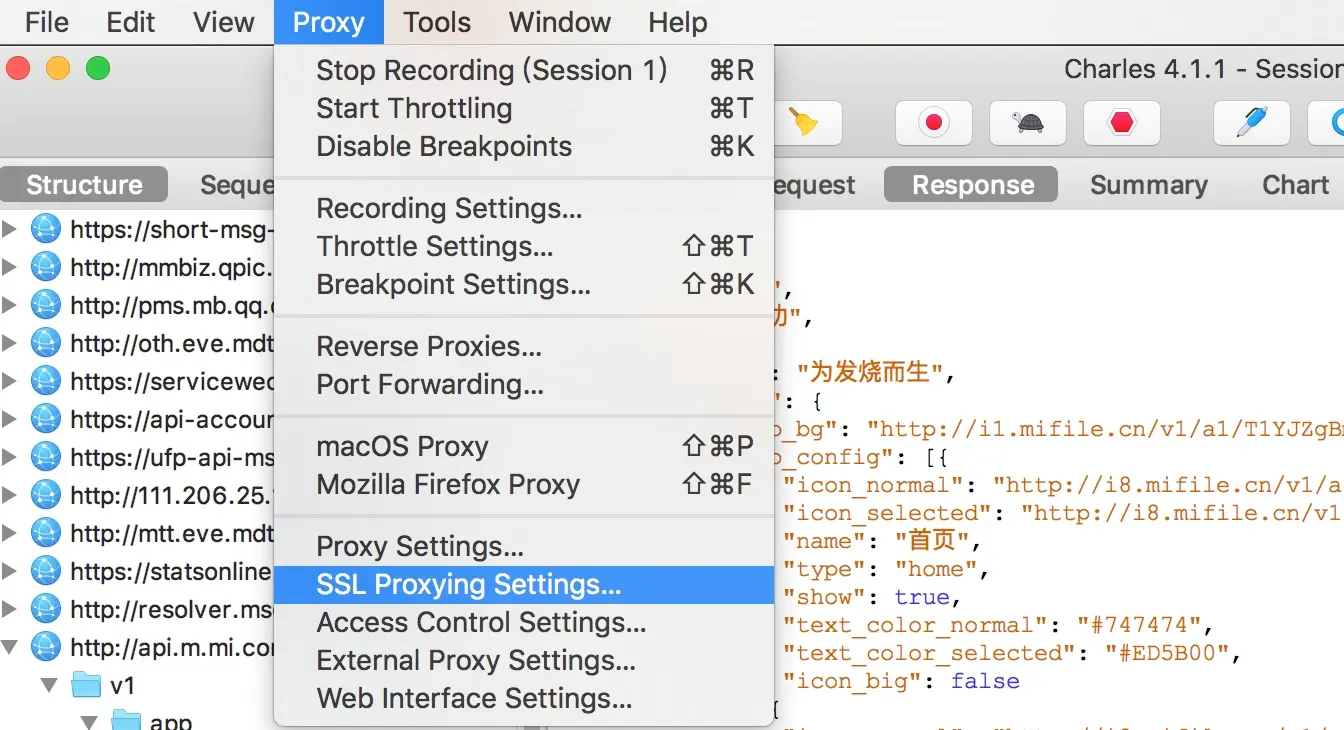This screenshot has height=730, width=1344.
Task: Open Access Control Settings menu item
Action: (x=524, y=622)
